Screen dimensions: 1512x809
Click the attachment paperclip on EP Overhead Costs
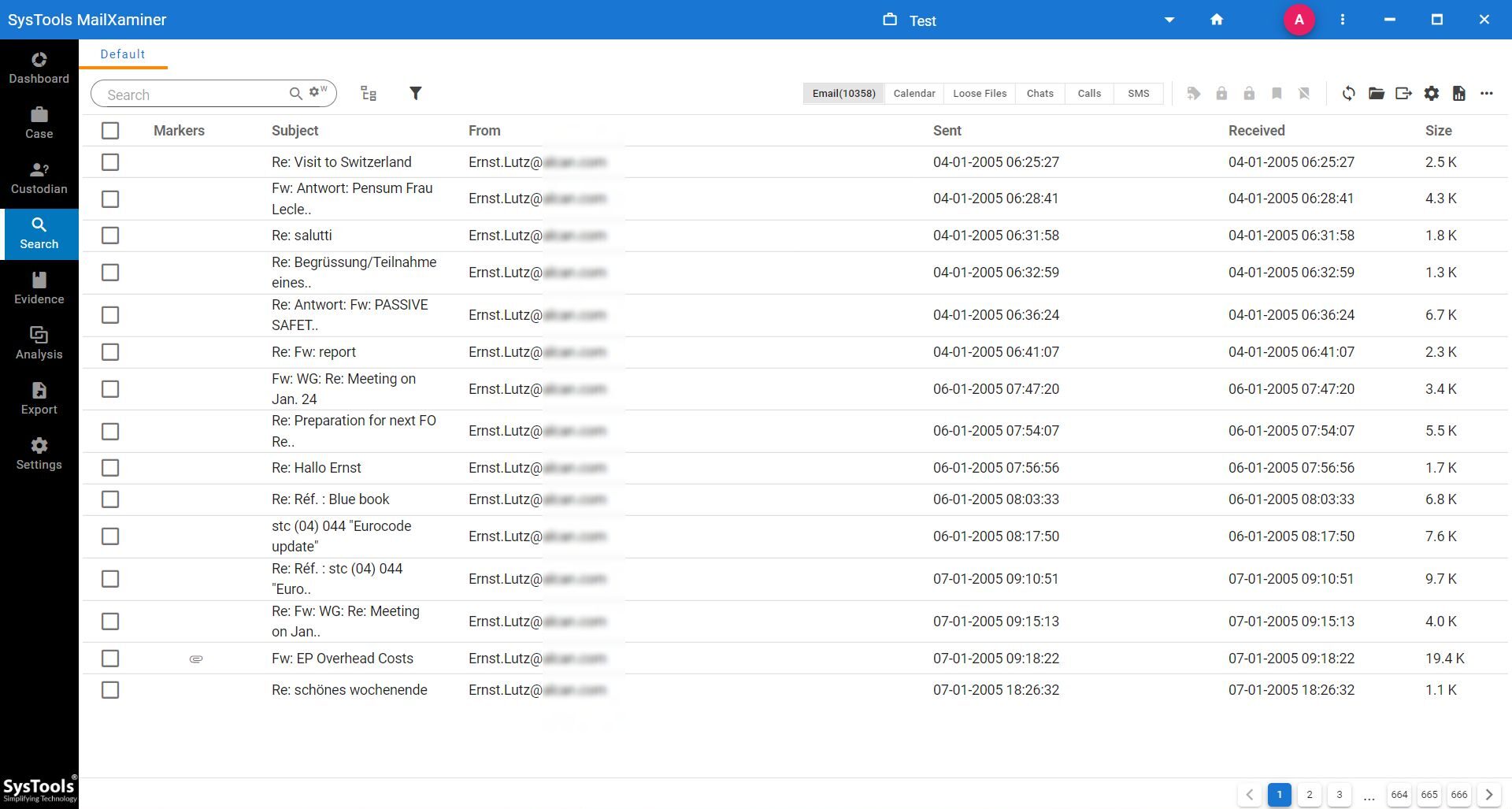pos(196,659)
